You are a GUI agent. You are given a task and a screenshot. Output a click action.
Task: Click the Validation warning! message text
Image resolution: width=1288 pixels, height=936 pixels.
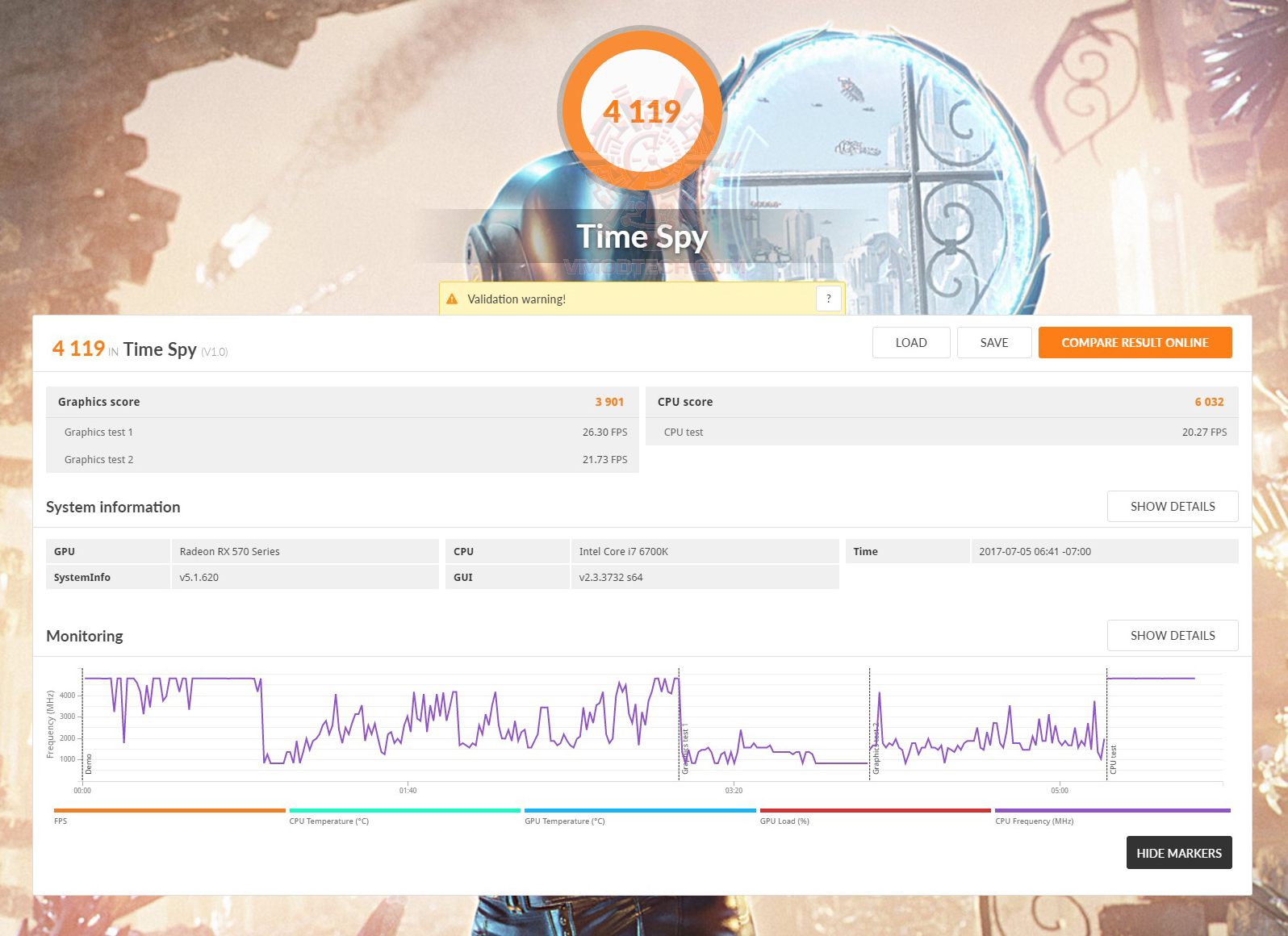pos(516,299)
